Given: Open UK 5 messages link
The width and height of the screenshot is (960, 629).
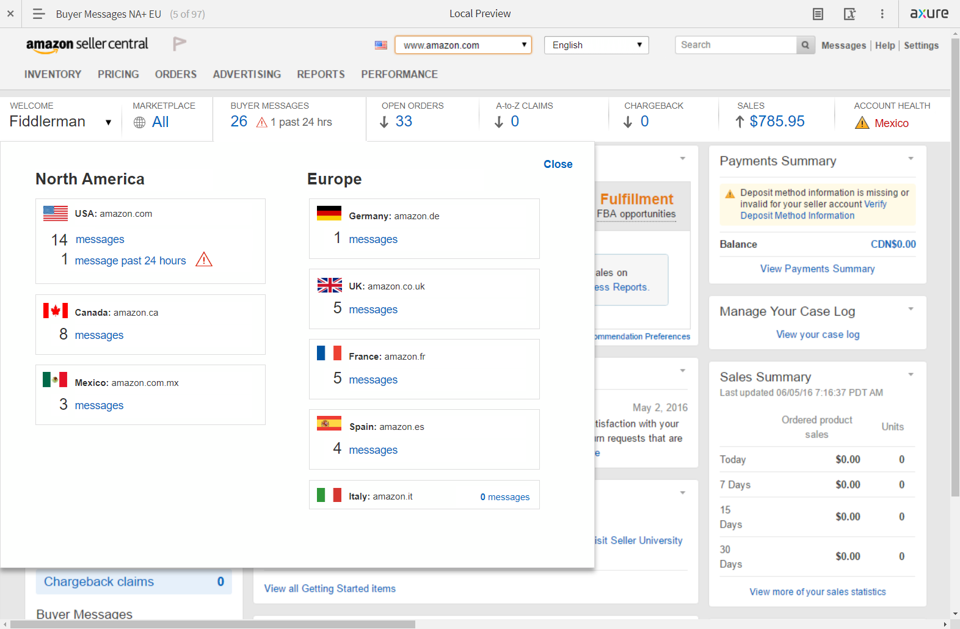Looking at the screenshot, I should [373, 310].
